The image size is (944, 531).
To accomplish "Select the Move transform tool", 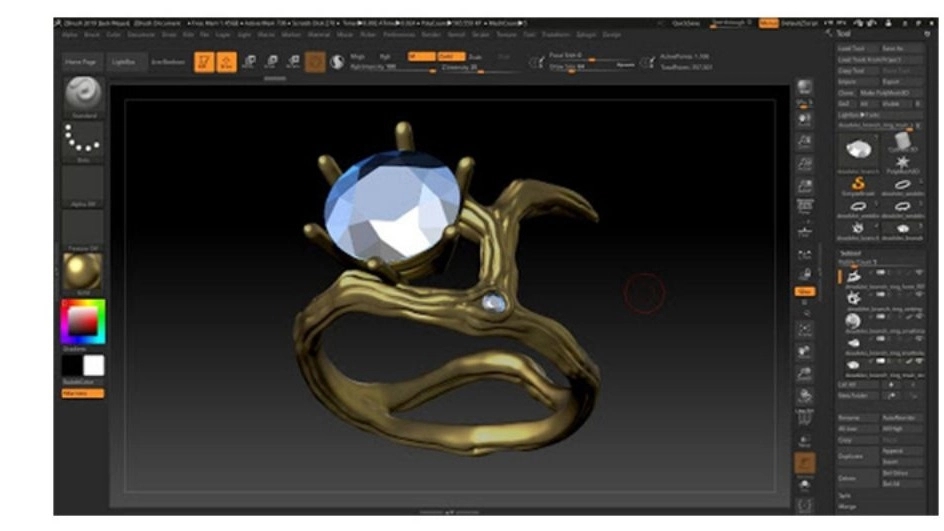I will (249, 61).
